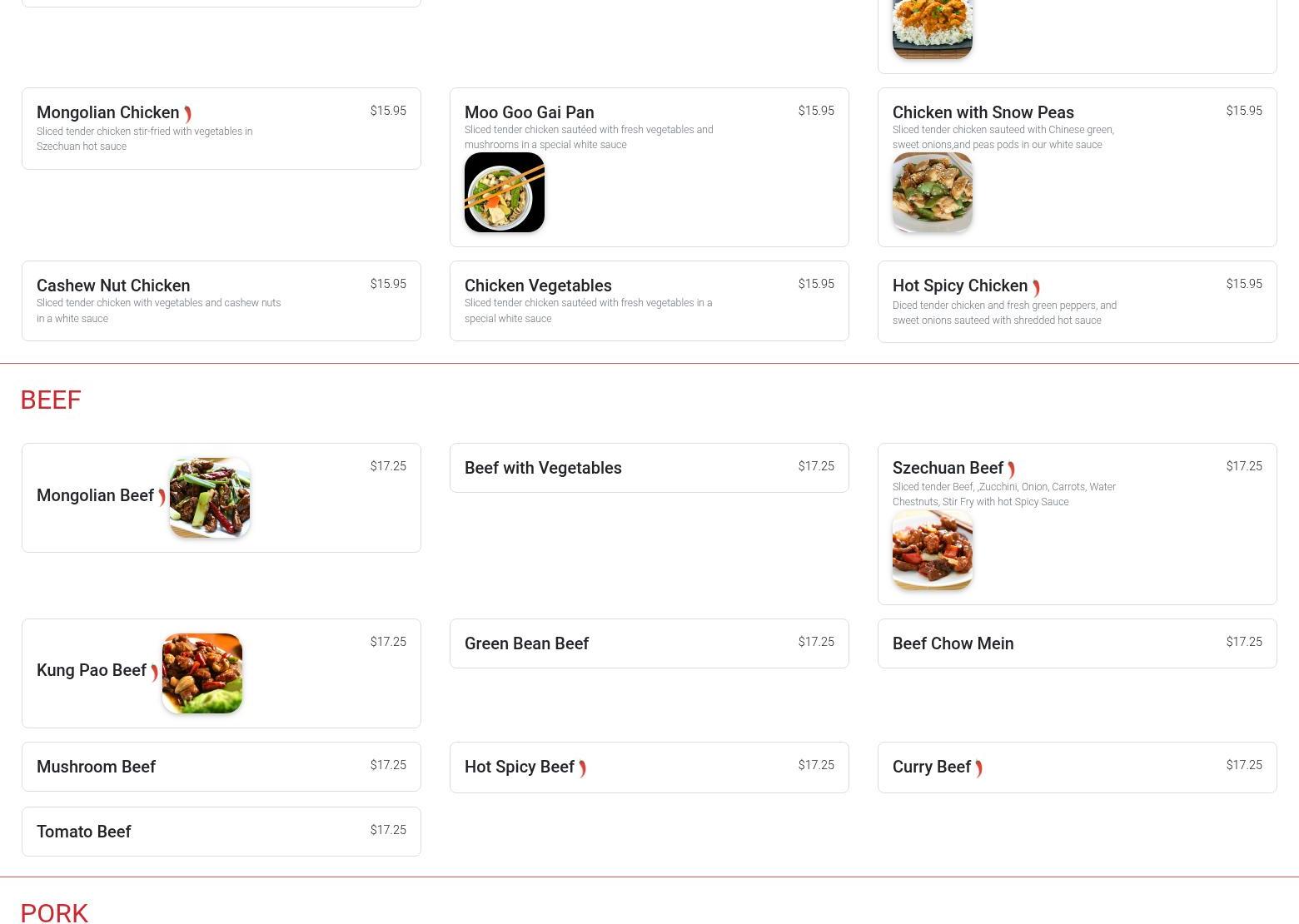Open the Chicken with Snow Peas photo

pyautogui.click(x=933, y=192)
